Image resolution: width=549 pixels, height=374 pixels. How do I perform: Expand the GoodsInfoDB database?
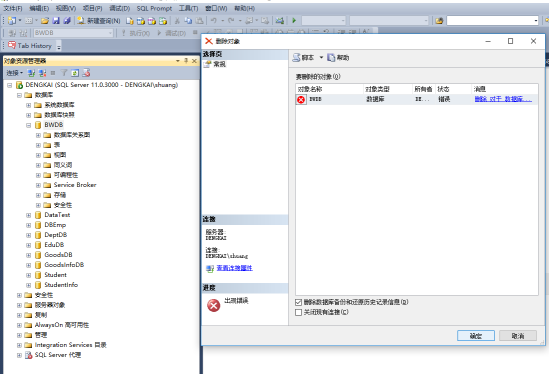pyautogui.click(x=29, y=265)
